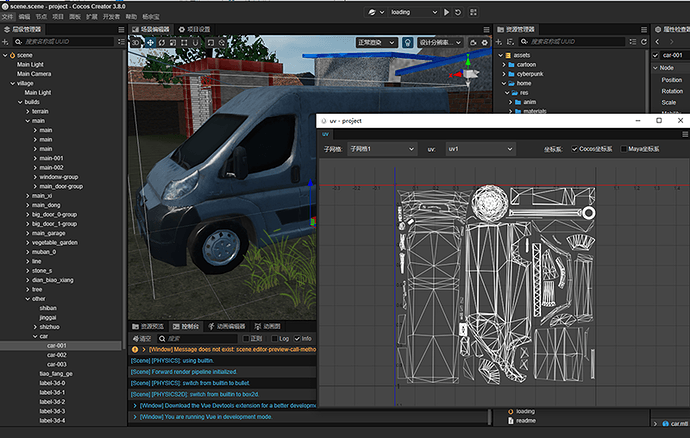This screenshot has height=438, width=690.
Task: Enable the Cocos coordinate system checkbox
Action: (573, 149)
